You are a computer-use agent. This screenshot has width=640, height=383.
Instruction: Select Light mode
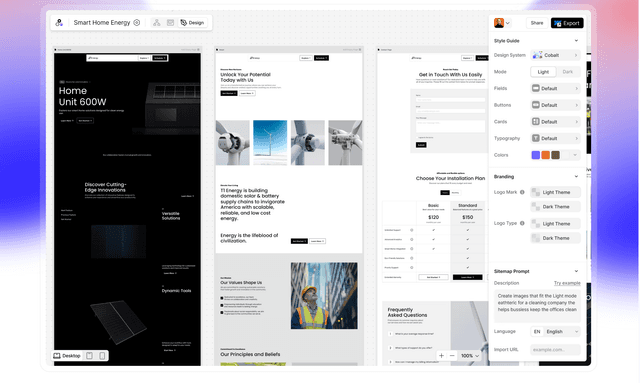point(543,72)
